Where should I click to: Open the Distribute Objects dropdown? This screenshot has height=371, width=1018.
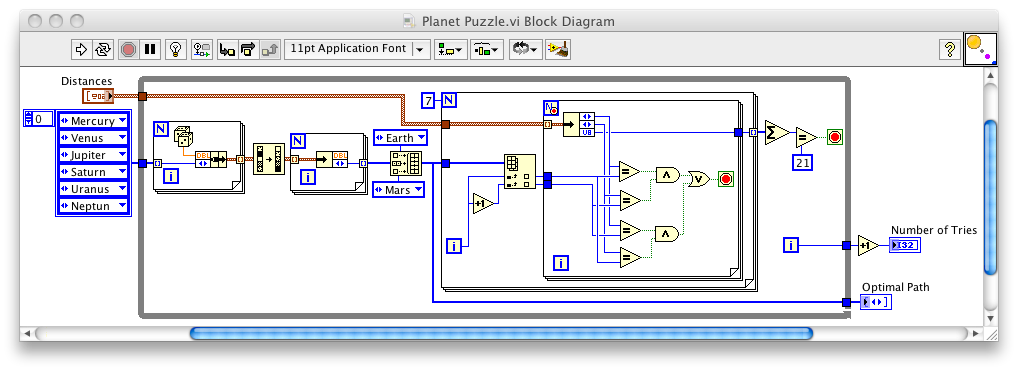487,49
